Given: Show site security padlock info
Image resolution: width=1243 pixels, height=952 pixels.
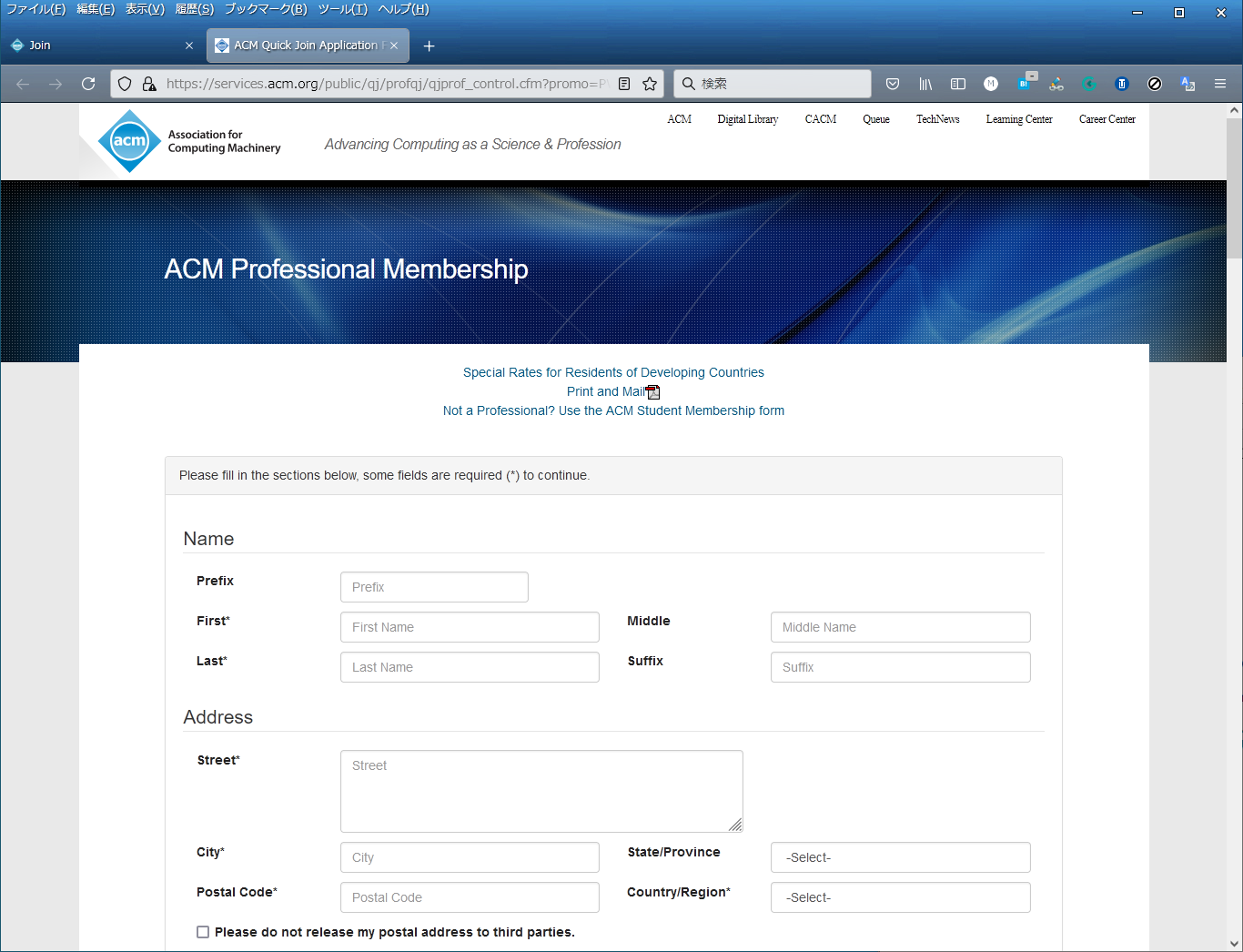Looking at the screenshot, I should point(148,84).
